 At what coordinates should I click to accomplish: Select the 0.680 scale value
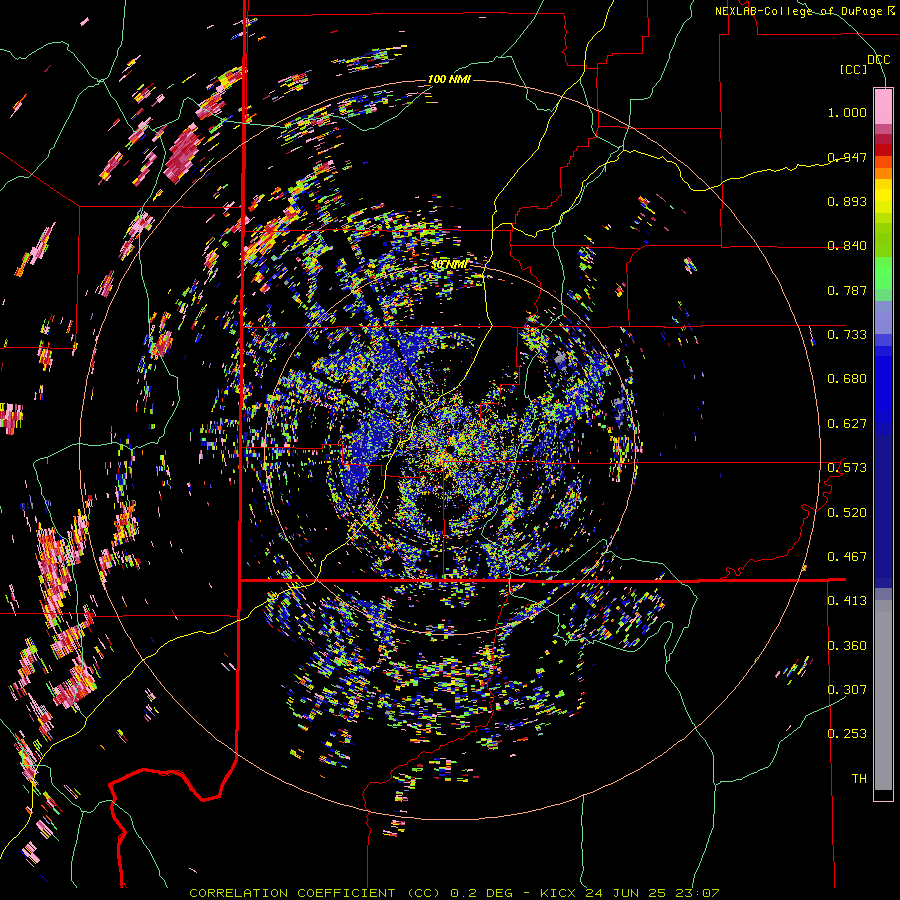point(847,379)
